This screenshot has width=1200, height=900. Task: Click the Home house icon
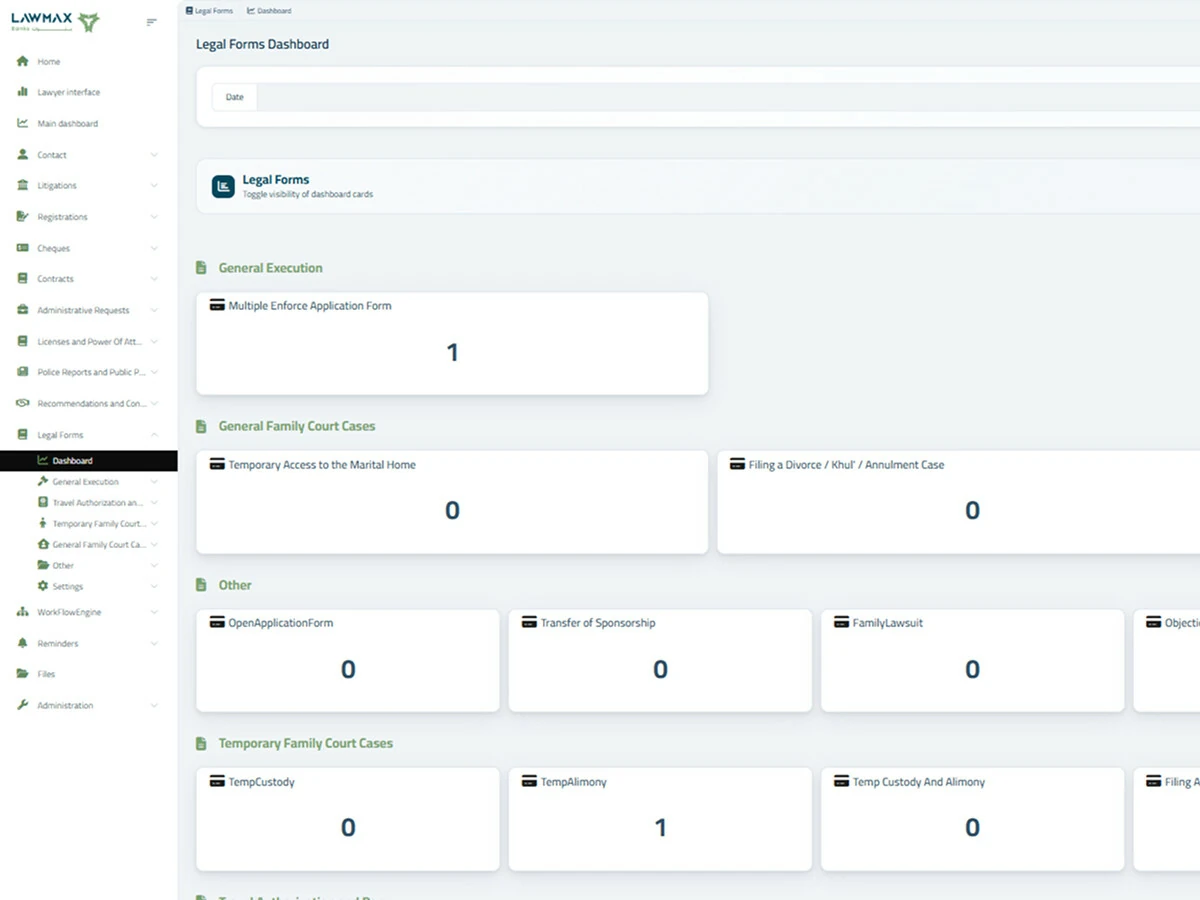click(x=22, y=61)
